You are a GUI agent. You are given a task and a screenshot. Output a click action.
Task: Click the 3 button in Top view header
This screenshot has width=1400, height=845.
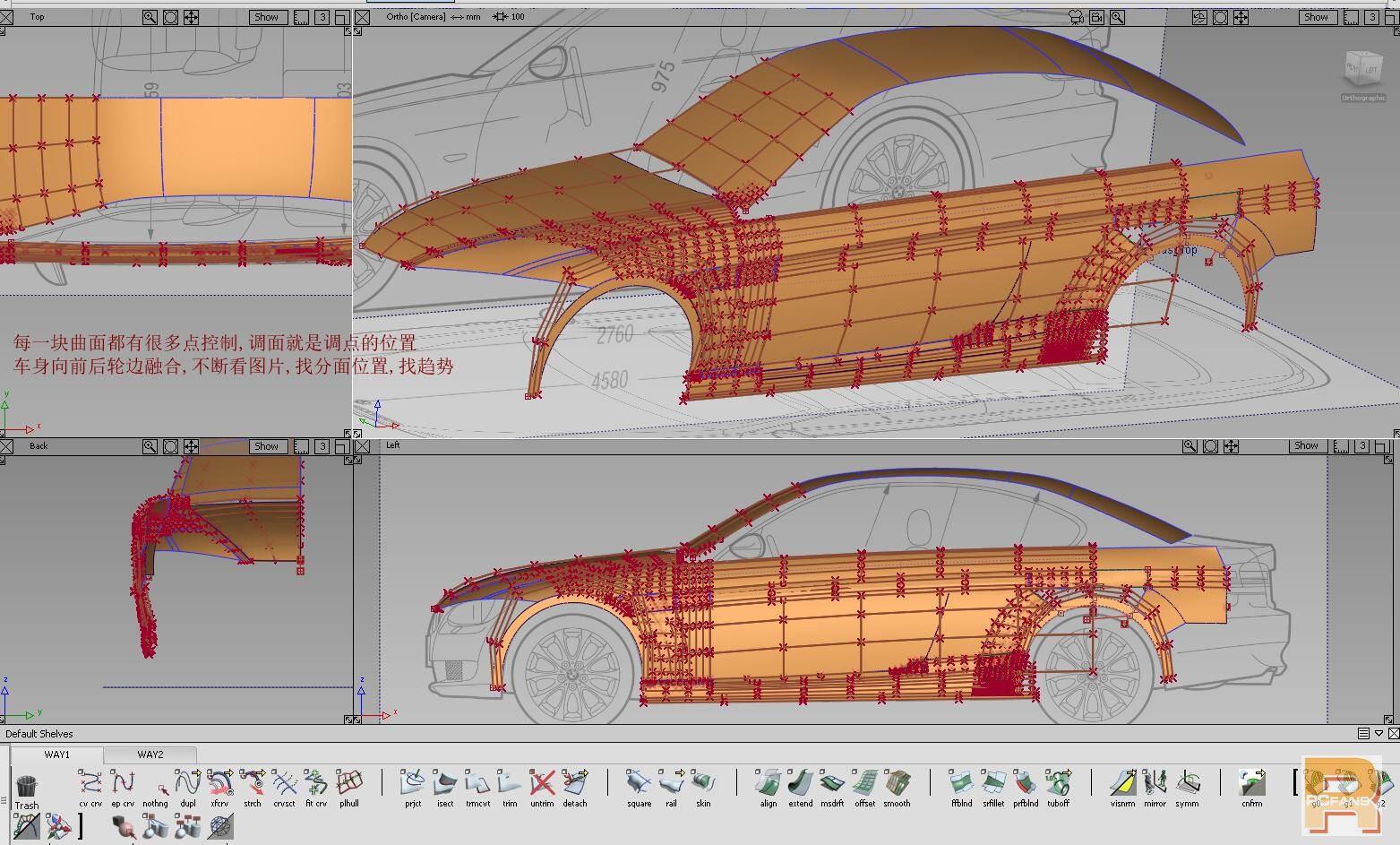322,17
